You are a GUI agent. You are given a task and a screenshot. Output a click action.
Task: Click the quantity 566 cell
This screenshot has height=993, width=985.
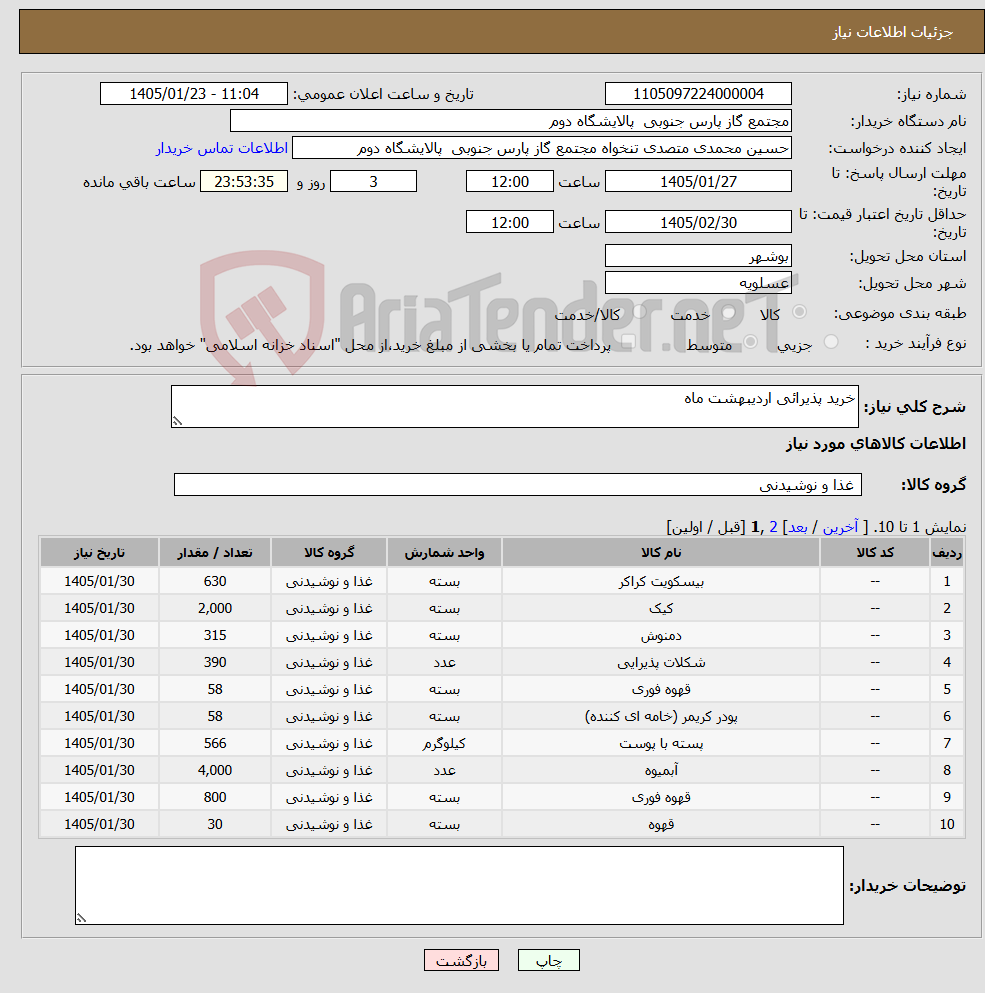point(215,743)
